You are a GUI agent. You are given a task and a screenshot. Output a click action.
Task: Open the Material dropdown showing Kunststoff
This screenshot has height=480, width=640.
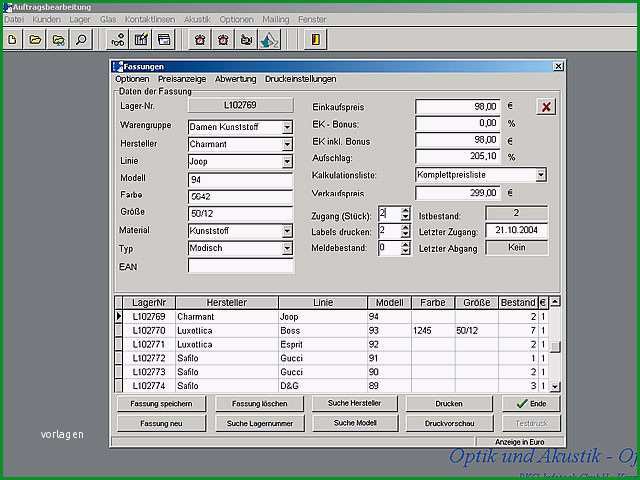287,231
